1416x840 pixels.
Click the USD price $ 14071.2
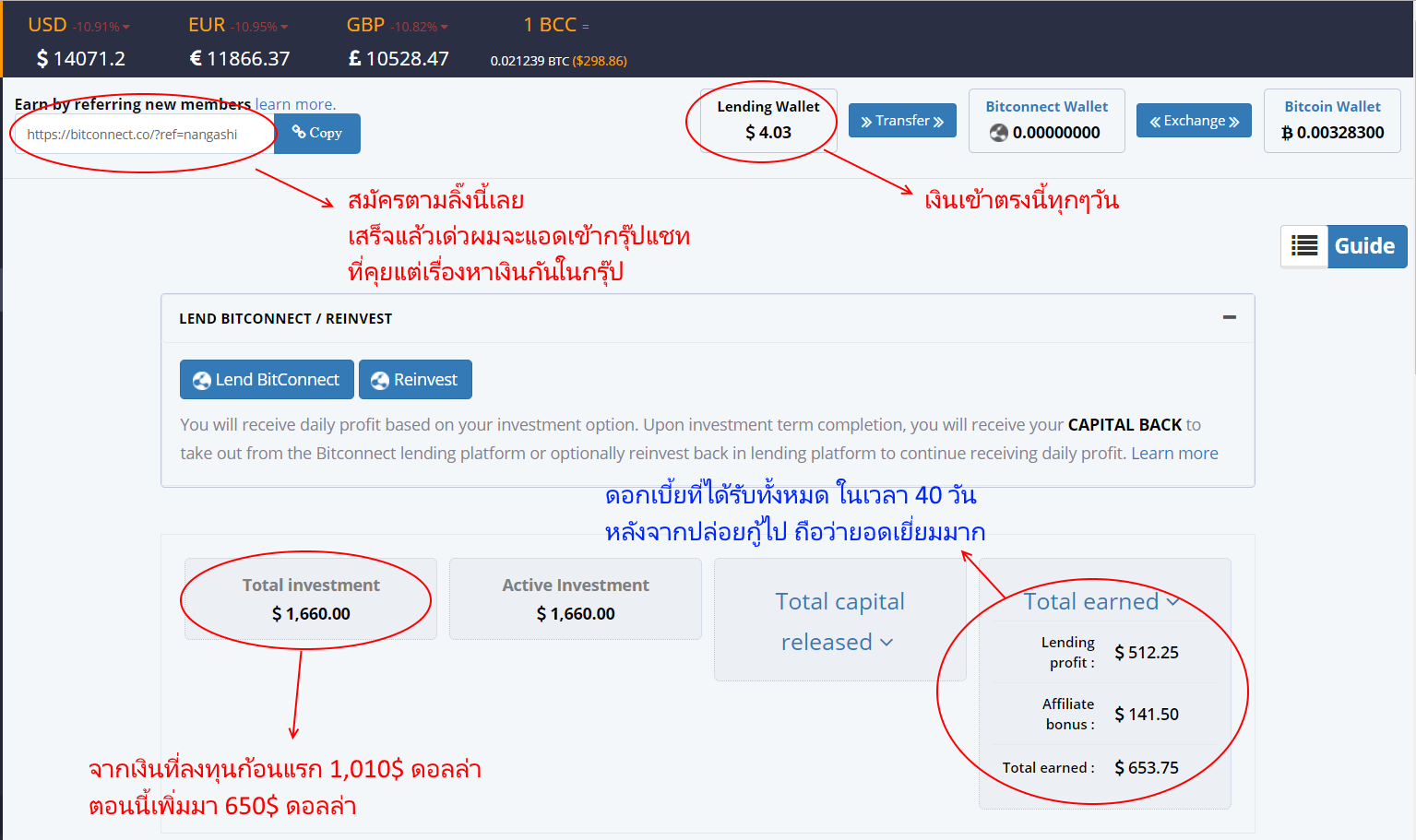click(80, 59)
